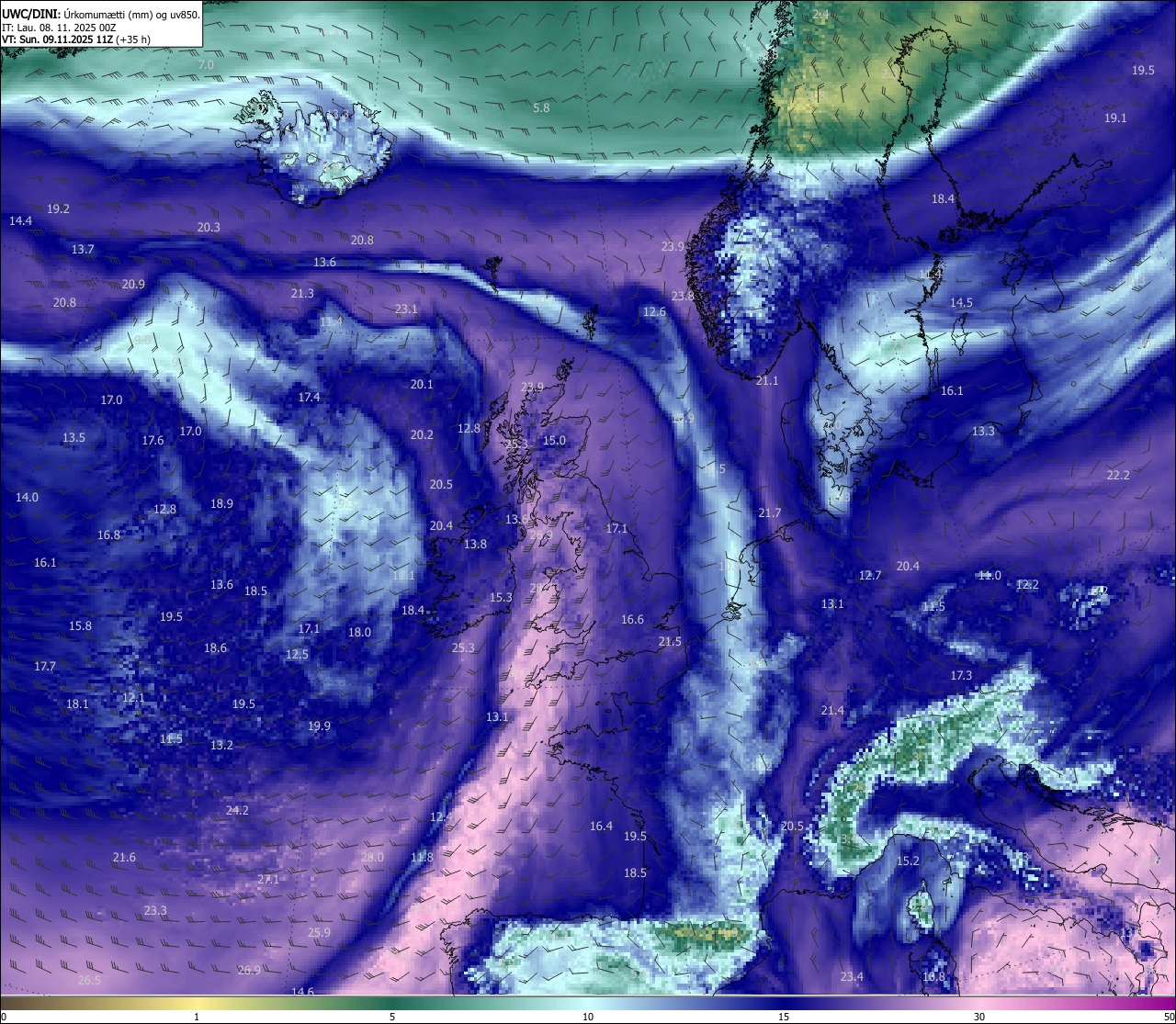The image size is (1176, 1024).
Task: Click the 25.3 wind value
Action: tap(463, 647)
